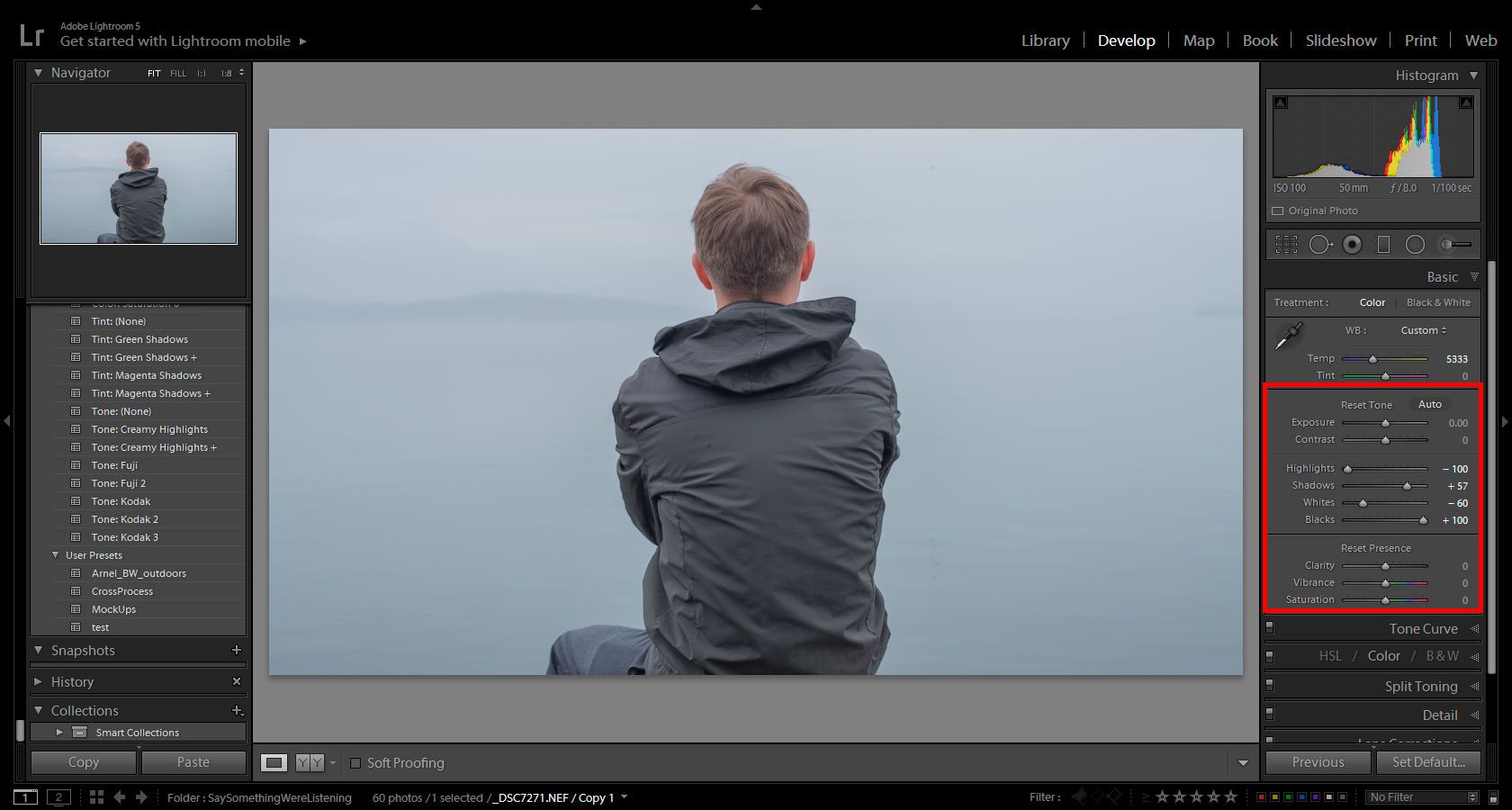This screenshot has width=1512, height=810.
Task: Select the Spot Removal tool
Action: (x=1320, y=244)
